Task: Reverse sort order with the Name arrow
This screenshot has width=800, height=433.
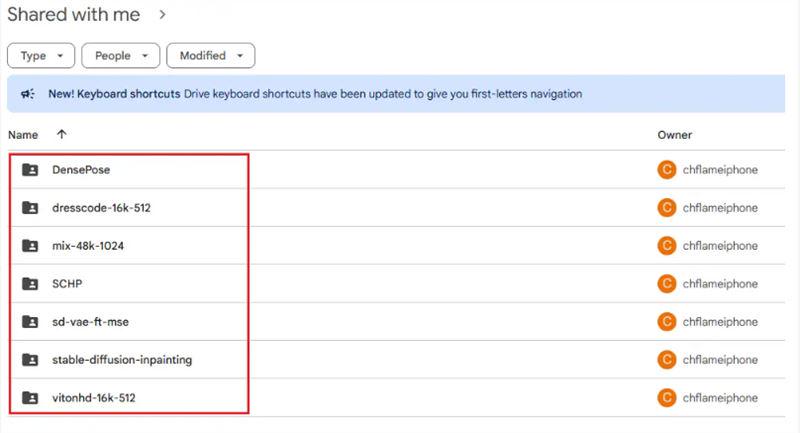Action: tap(62, 134)
